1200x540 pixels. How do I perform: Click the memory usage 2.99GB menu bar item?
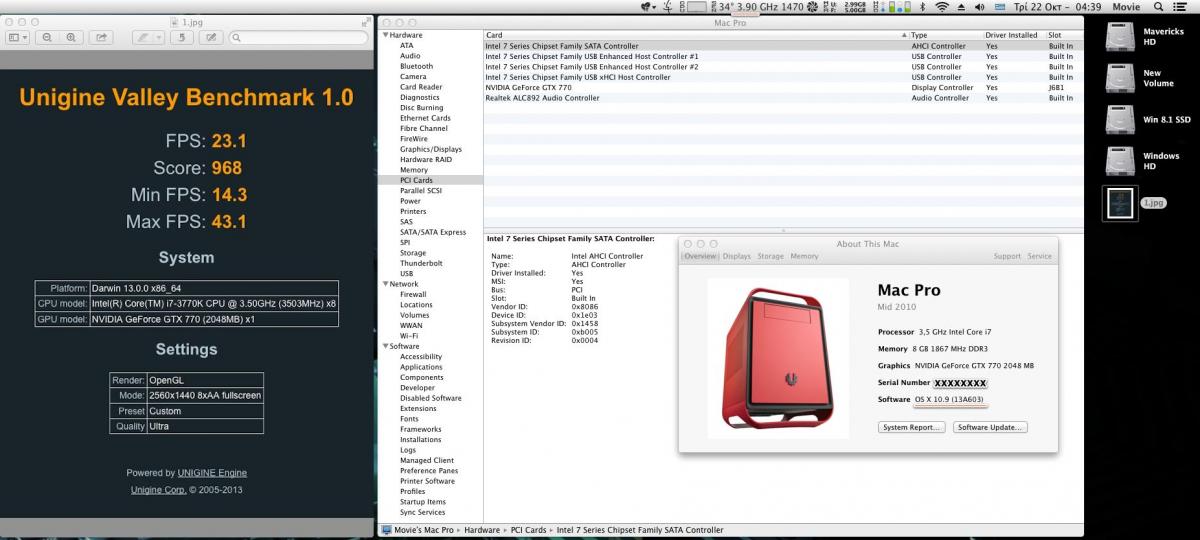[x=854, y=6]
